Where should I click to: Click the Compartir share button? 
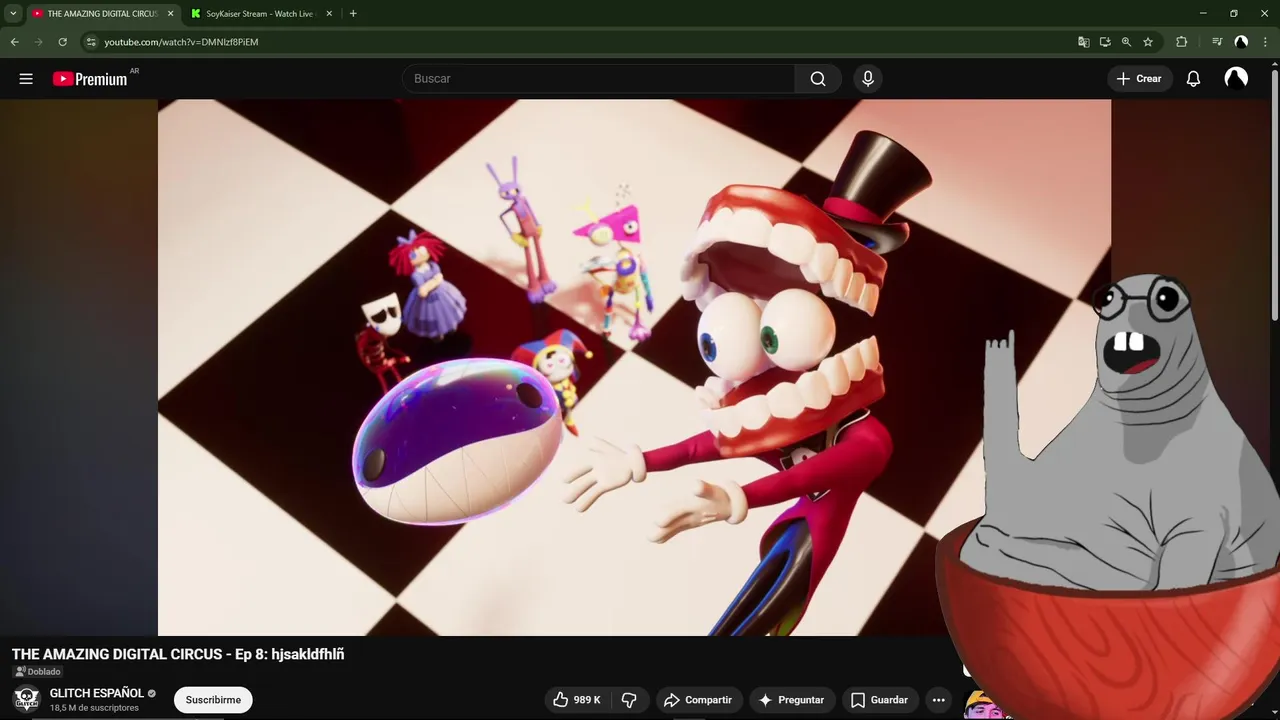(x=698, y=700)
